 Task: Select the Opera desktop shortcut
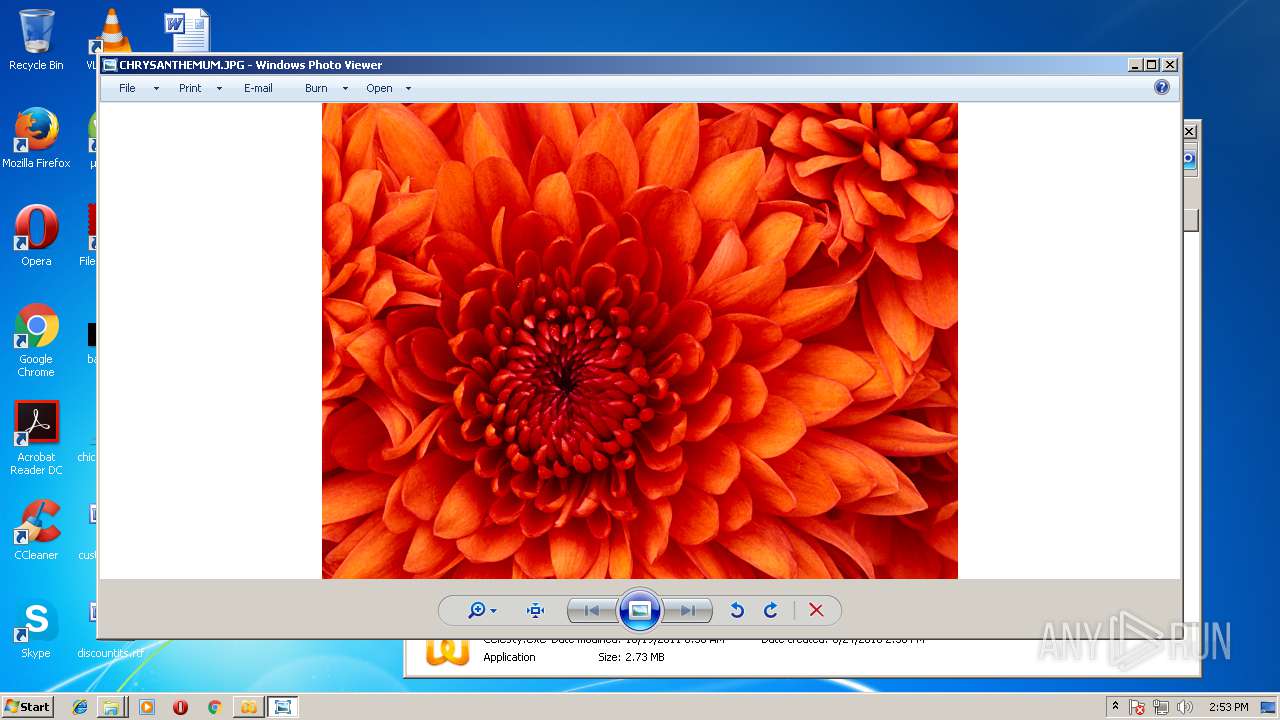coord(36,236)
